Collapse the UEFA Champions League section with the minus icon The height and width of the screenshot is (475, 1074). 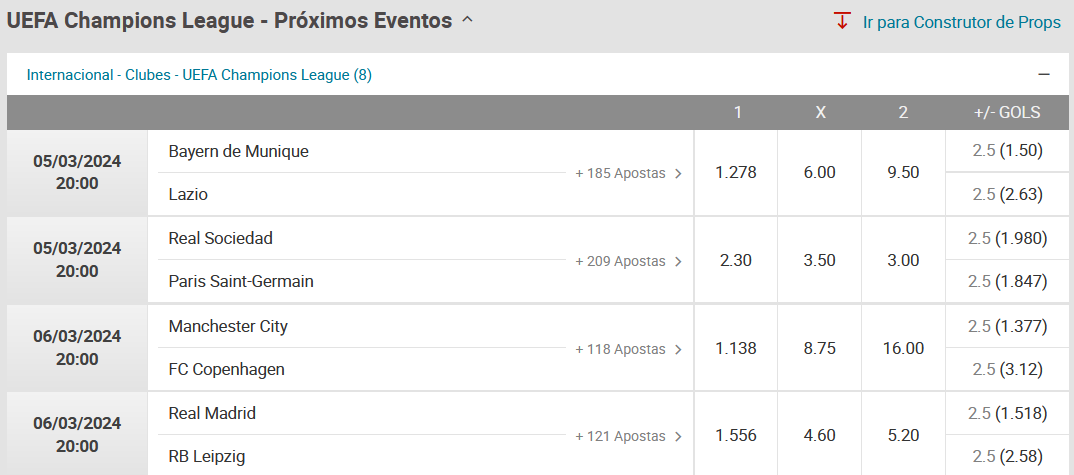(x=1044, y=75)
